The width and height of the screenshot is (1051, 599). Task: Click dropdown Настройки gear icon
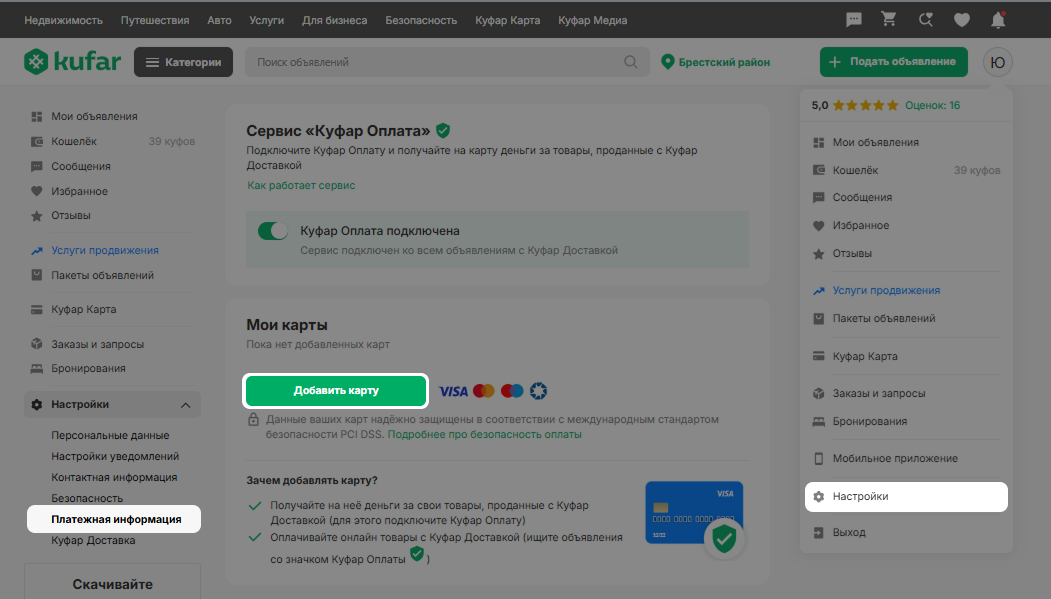coord(818,496)
